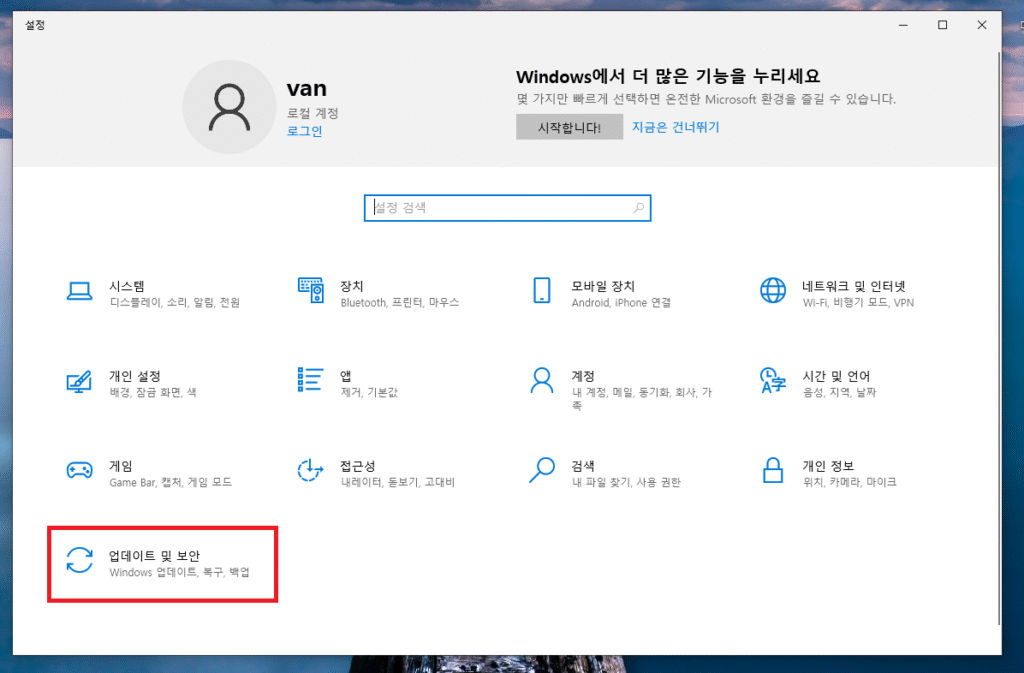Open the 접근성 icon
The height and width of the screenshot is (673, 1024).
(x=311, y=470)
